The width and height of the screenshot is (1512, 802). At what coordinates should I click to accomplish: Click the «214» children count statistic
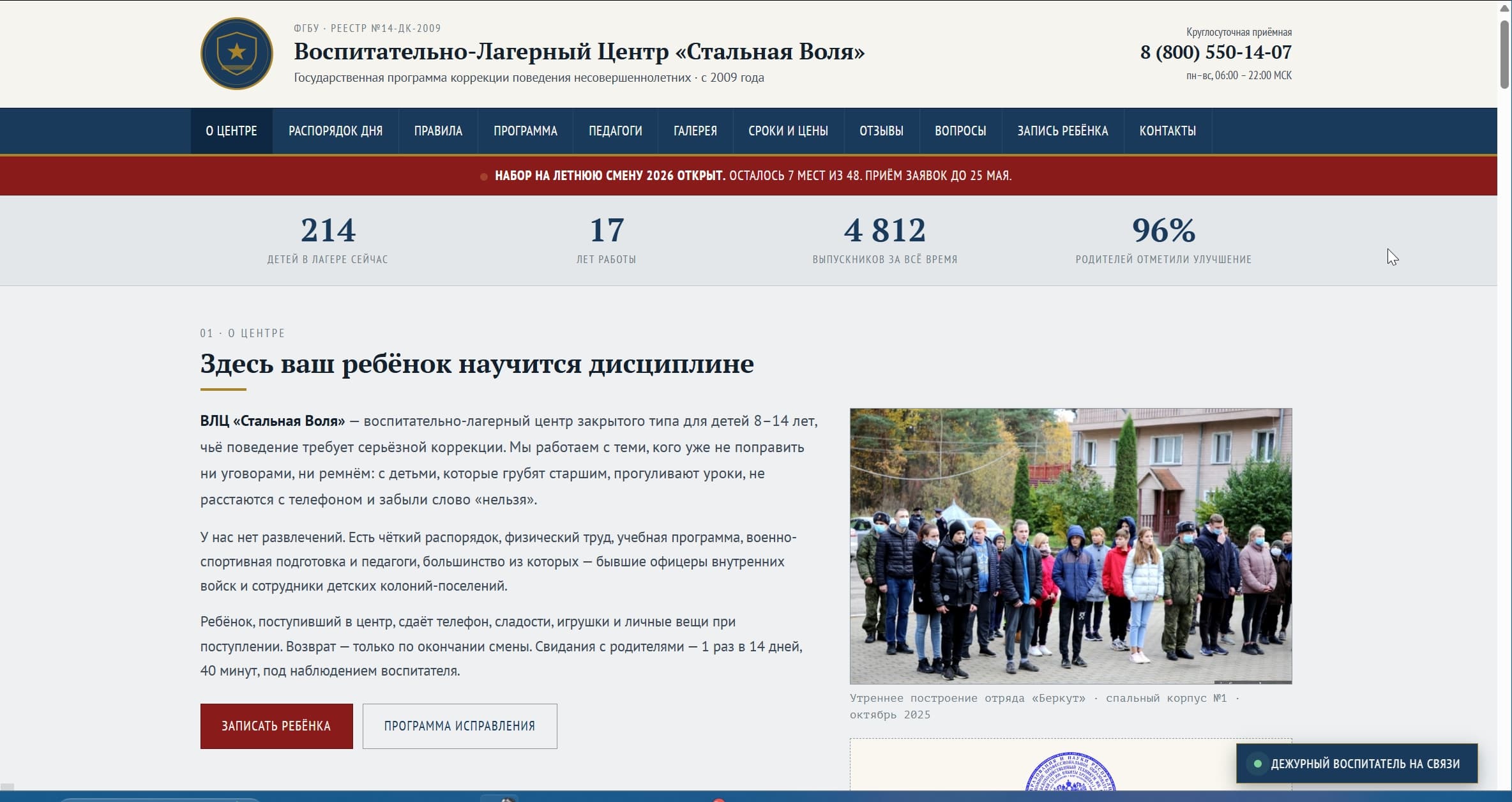[x=328, y=239]
